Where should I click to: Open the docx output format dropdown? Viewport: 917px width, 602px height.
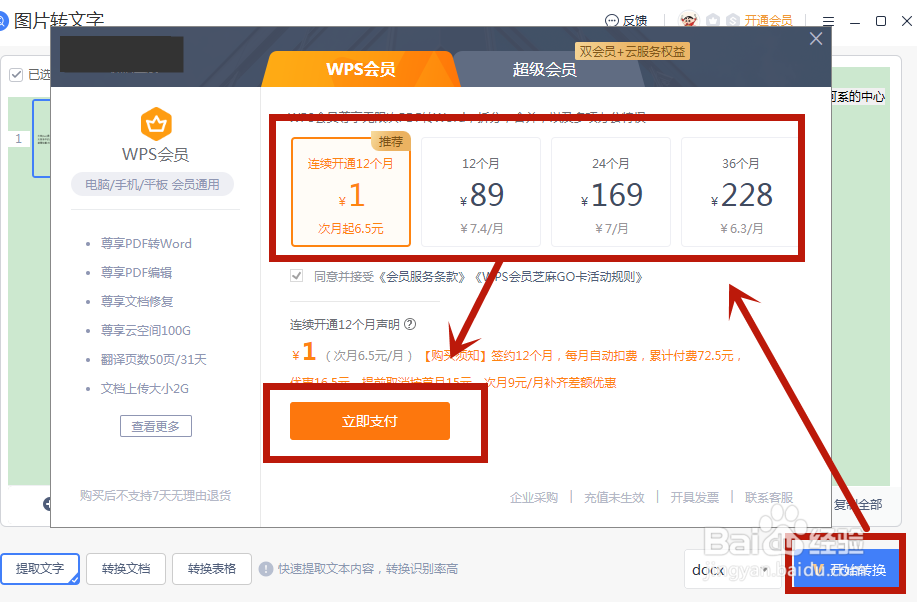tap(731, 569)
